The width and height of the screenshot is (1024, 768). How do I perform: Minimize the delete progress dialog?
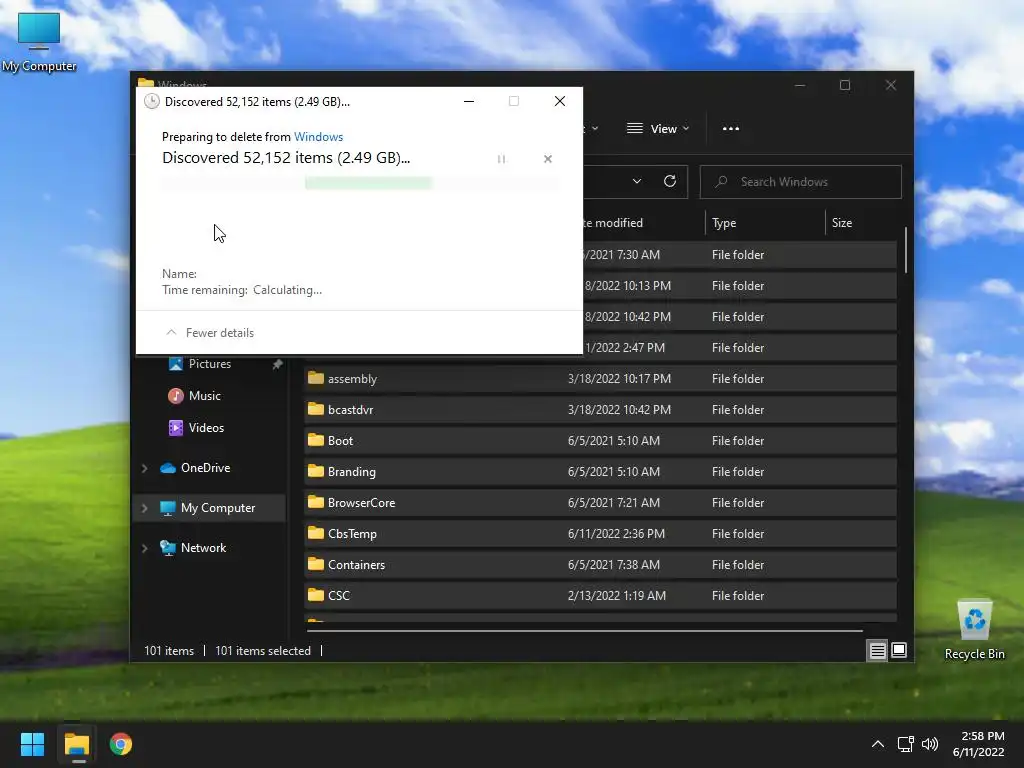point(469,101)
